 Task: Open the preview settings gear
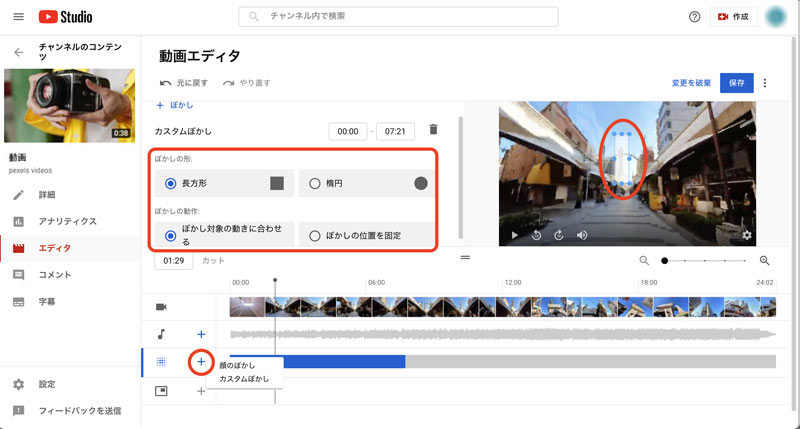click(x=746, y=235)
